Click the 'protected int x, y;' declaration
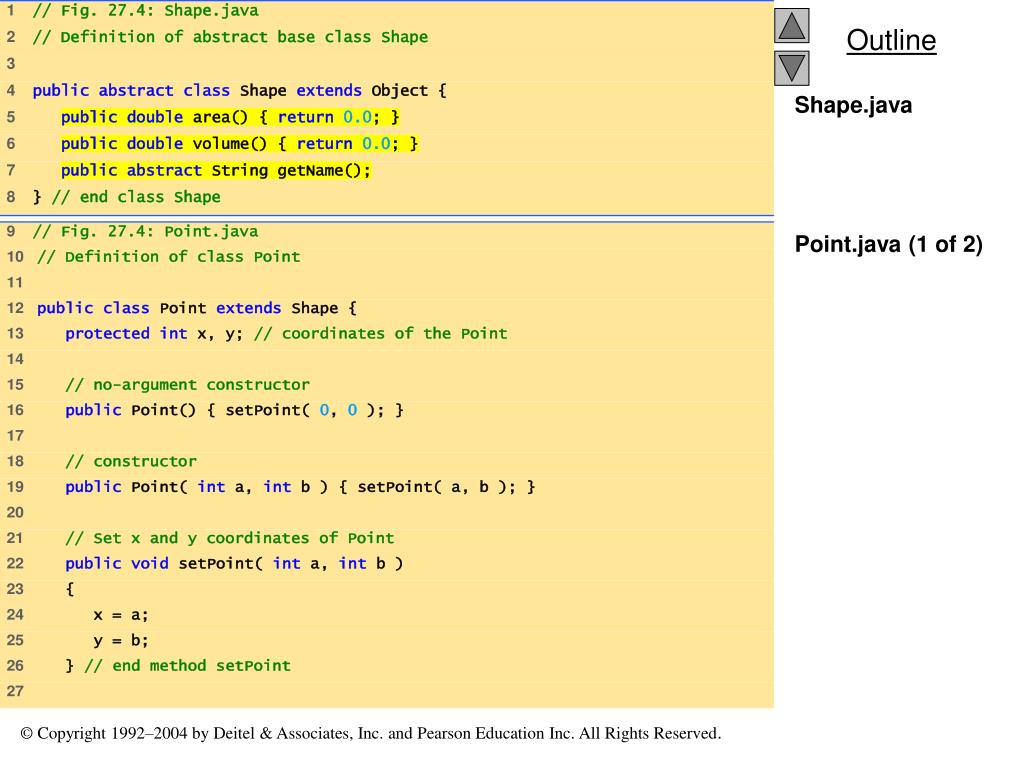Image resolution: width=1024 pixels, height=768 pixels. pyautogui.click(x=153, y=334)
